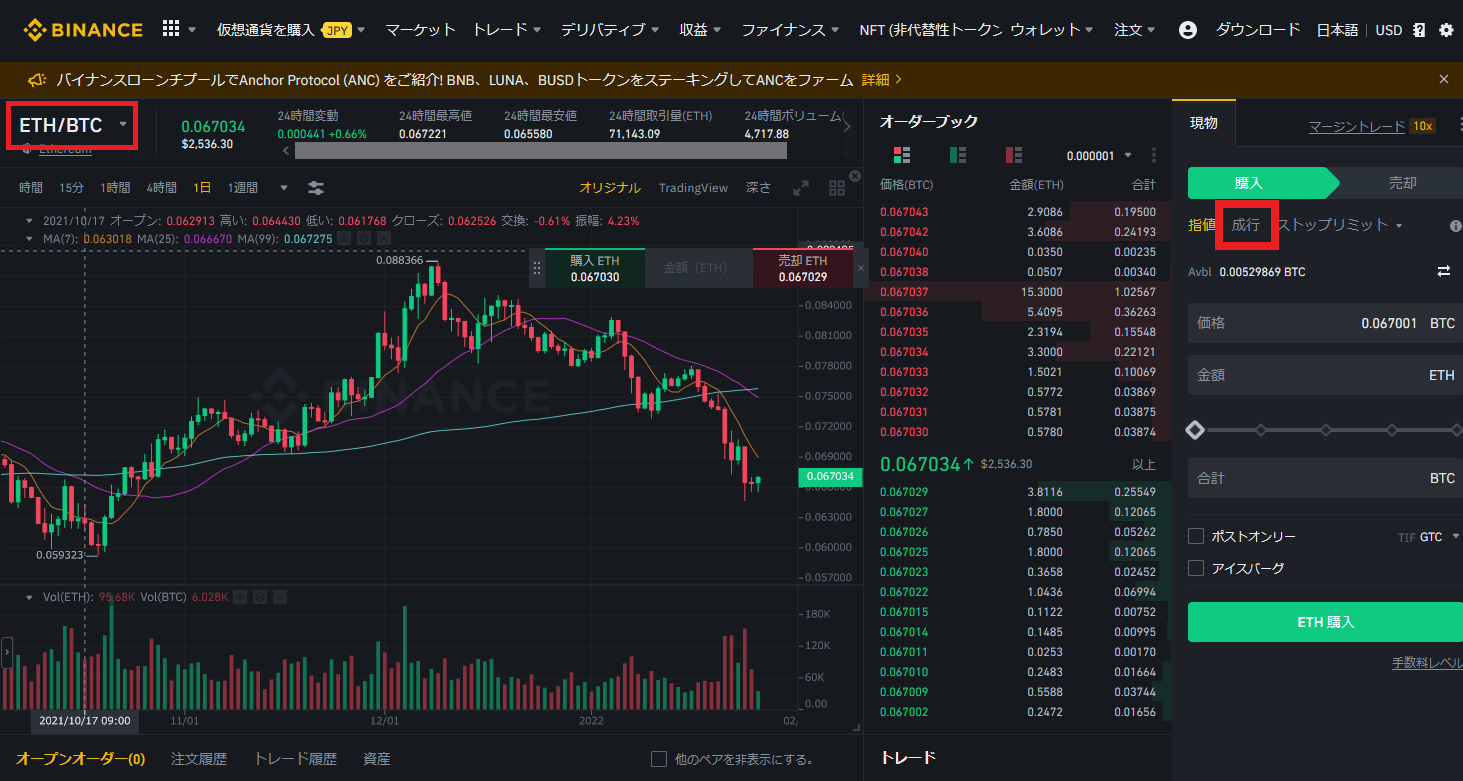This screenshot has width=1463, height=781.
Task: Select the 1-day chart interval
Action: (x=202, y=188)
